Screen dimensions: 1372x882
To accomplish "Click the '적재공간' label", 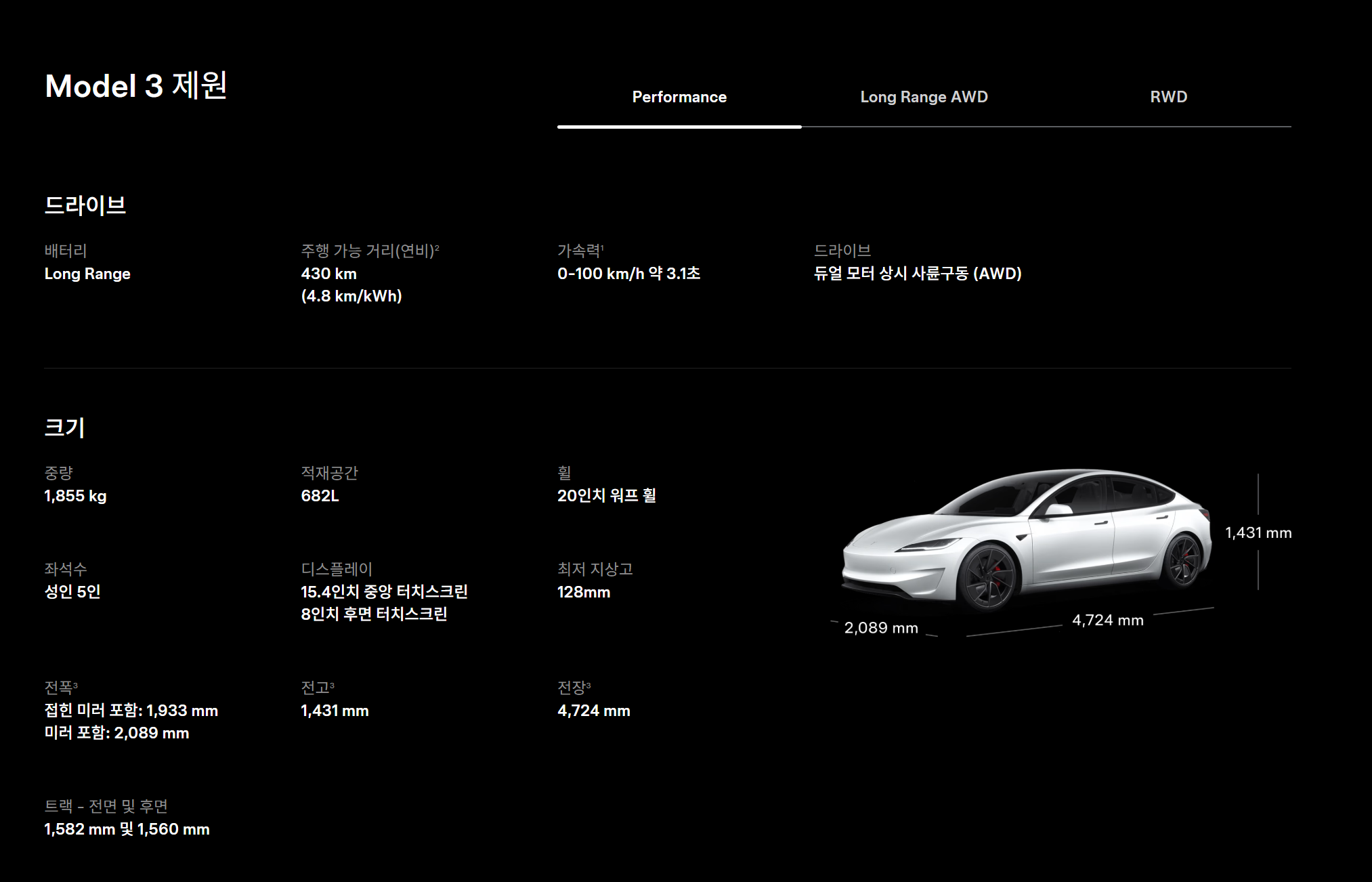I will click(329, 473).
